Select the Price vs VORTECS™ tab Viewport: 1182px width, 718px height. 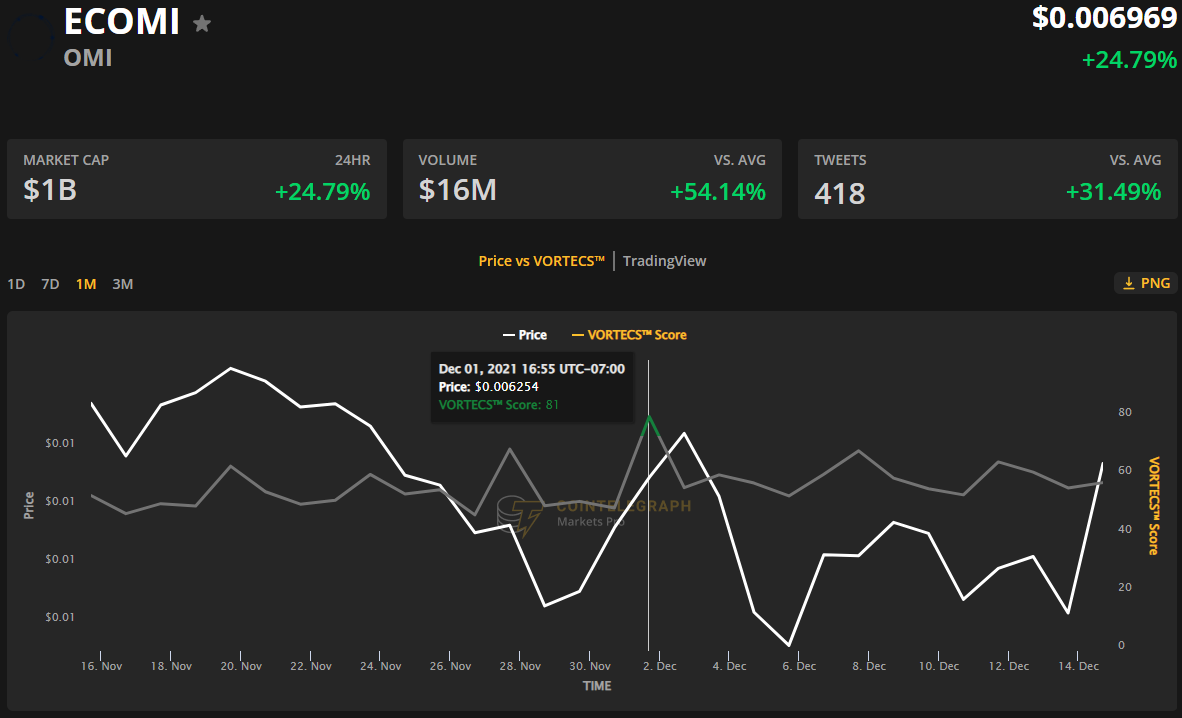click(542, 261)
